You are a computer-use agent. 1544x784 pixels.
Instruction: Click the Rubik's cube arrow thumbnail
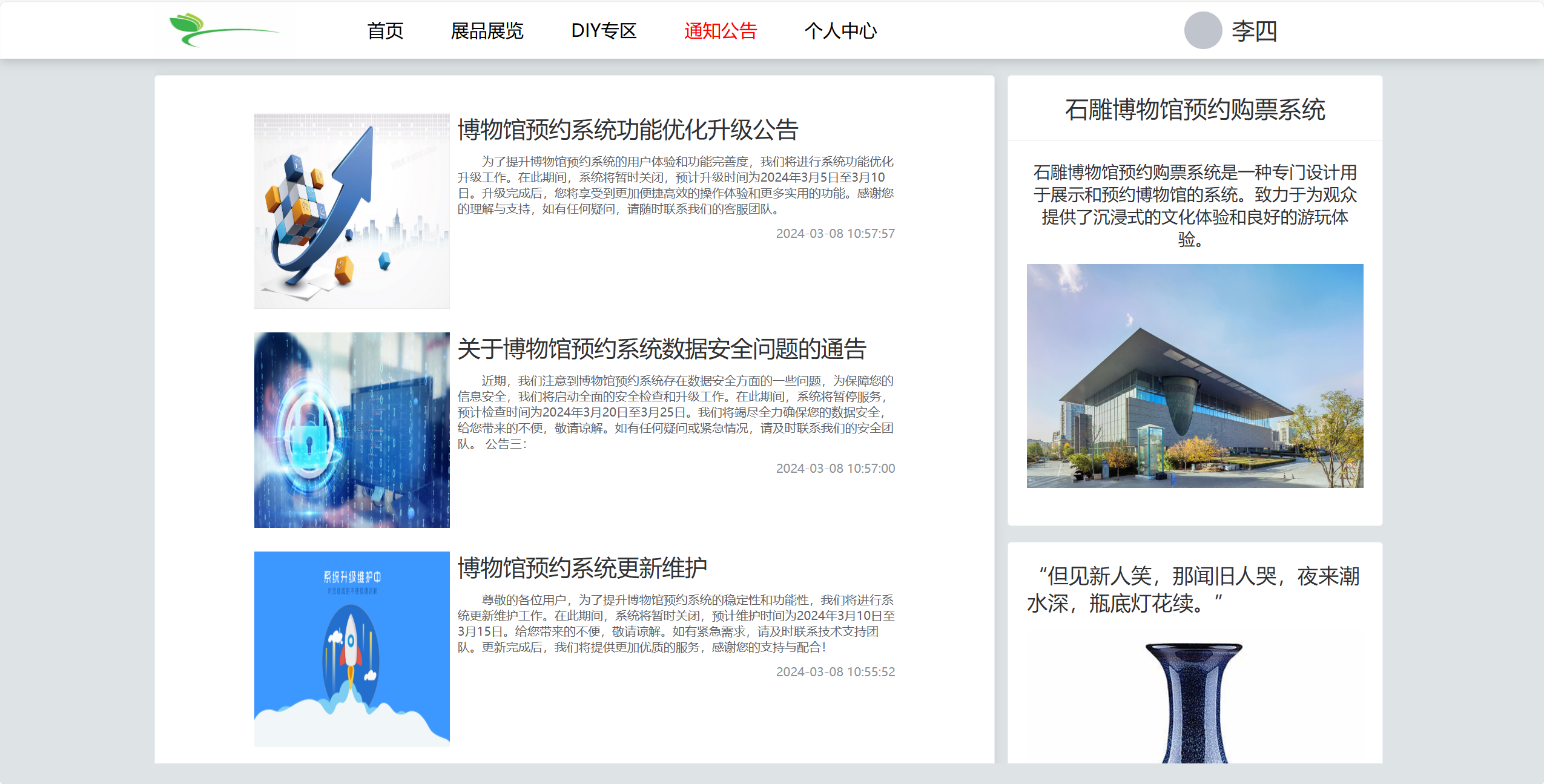(352, 211)
